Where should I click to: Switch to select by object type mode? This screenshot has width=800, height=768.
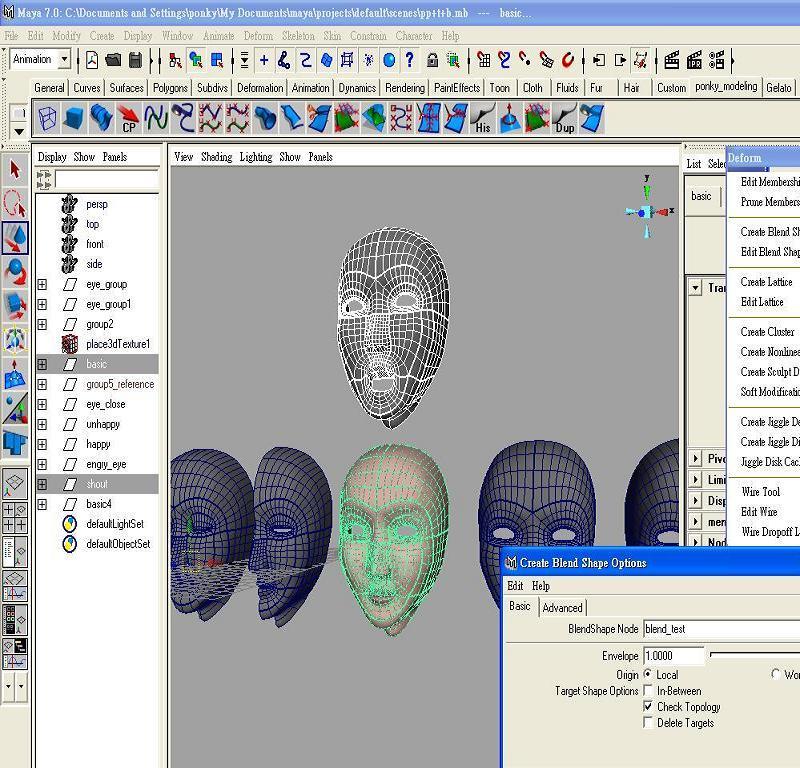pos(196,61)
